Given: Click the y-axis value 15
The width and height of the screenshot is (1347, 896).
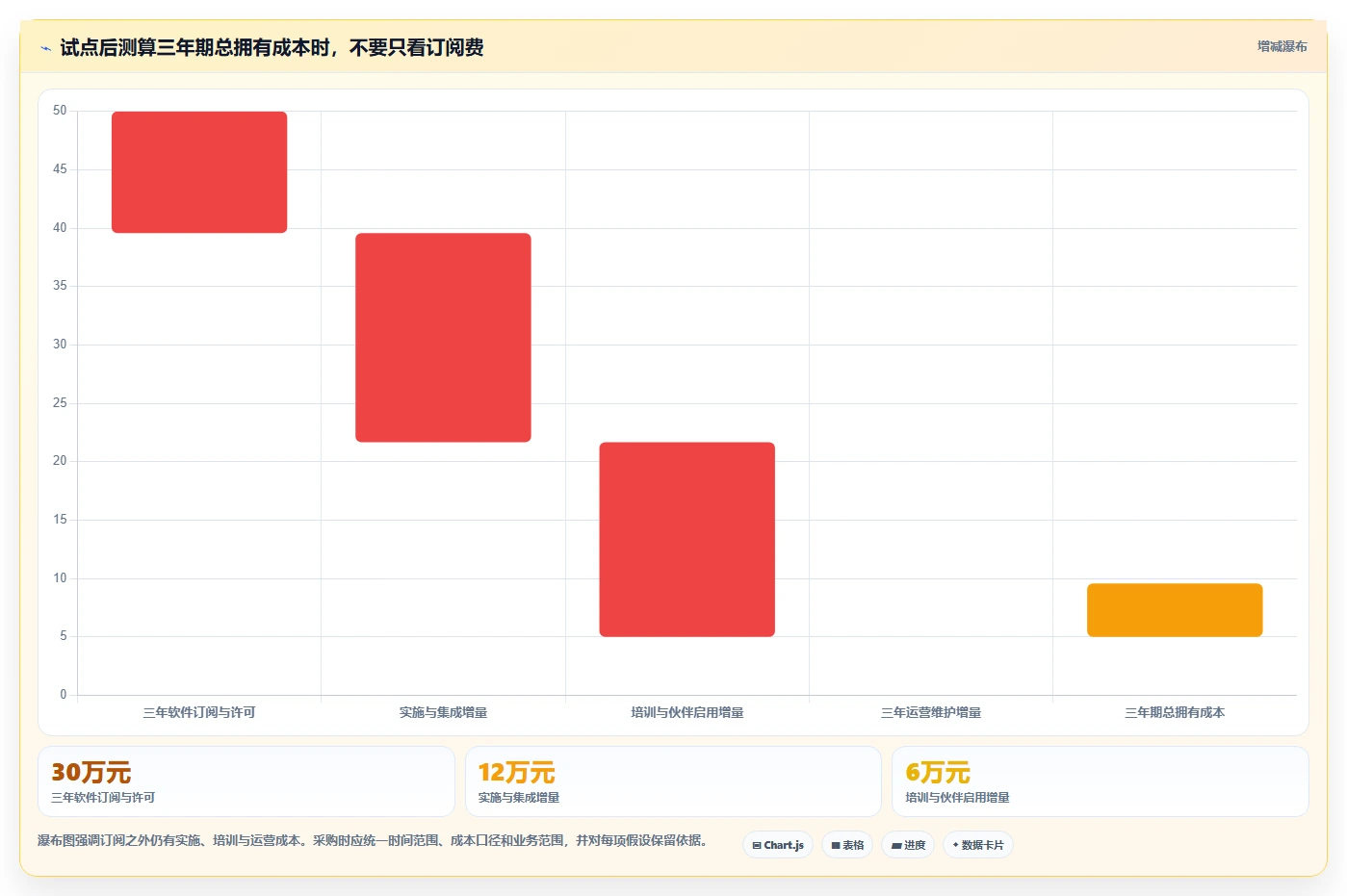Looking at the screenshot, I should (60, 520).
